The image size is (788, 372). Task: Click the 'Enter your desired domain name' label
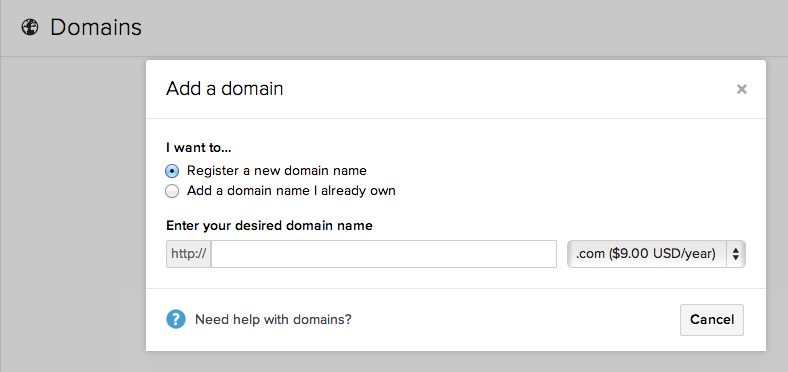pyautogui.click(x=269, y=226)
